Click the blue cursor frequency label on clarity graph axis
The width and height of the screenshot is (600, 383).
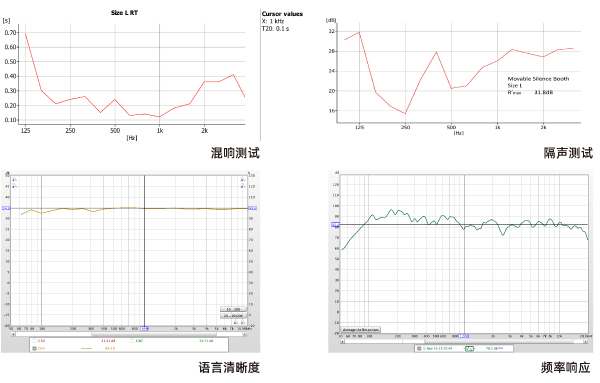click(144, 329)
